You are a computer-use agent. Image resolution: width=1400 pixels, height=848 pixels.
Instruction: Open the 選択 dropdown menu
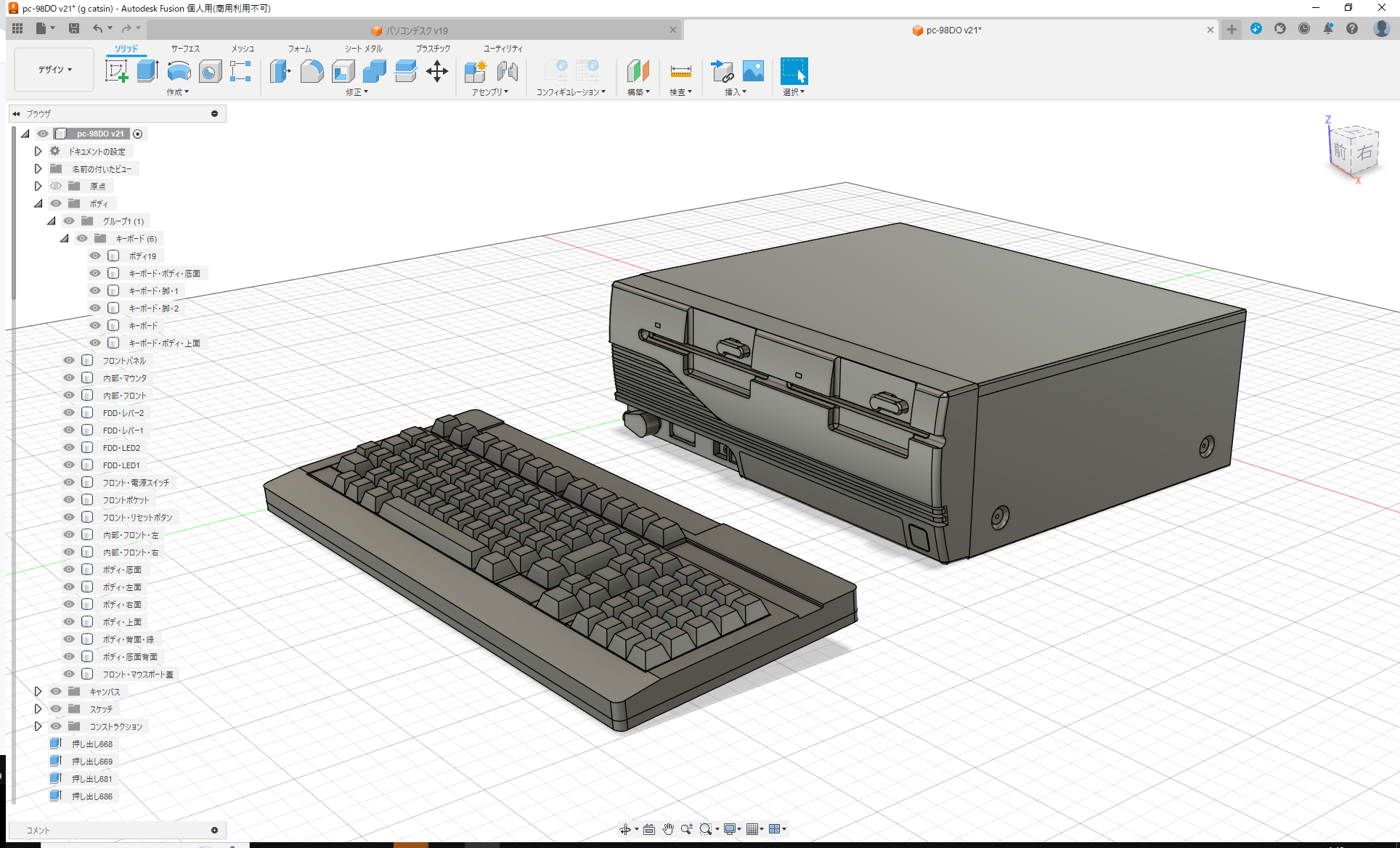[x=794, y=91]
